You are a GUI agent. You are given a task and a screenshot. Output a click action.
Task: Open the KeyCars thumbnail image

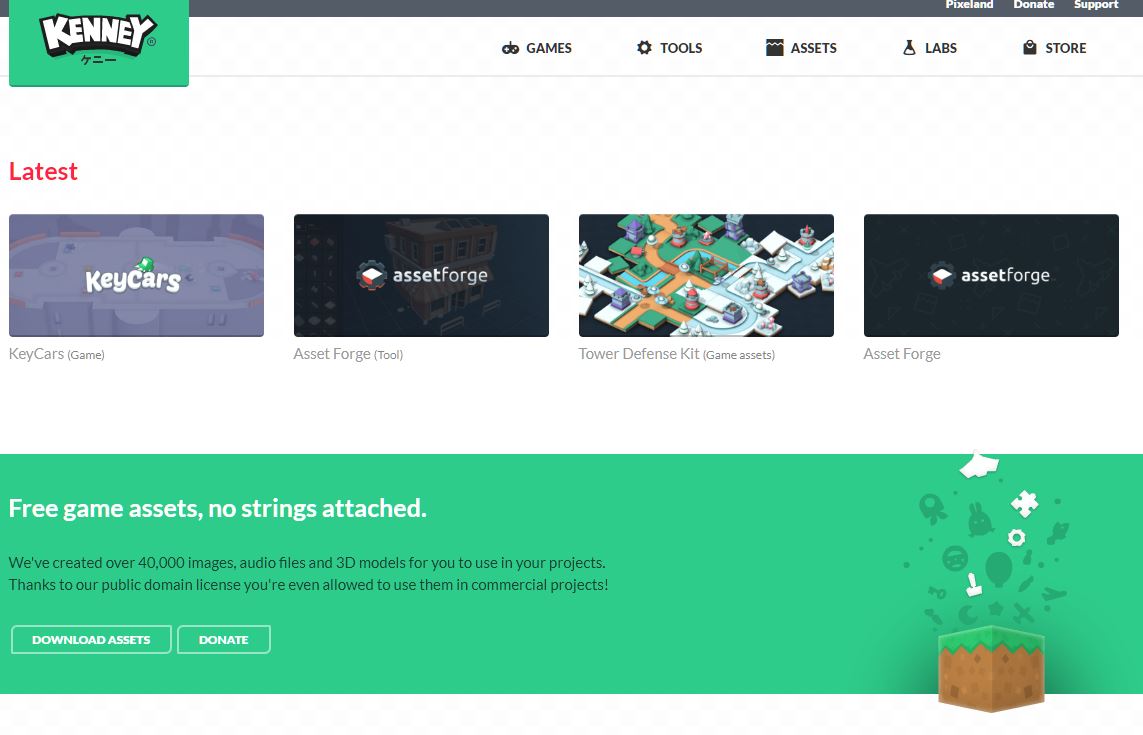tap(136, 275)
